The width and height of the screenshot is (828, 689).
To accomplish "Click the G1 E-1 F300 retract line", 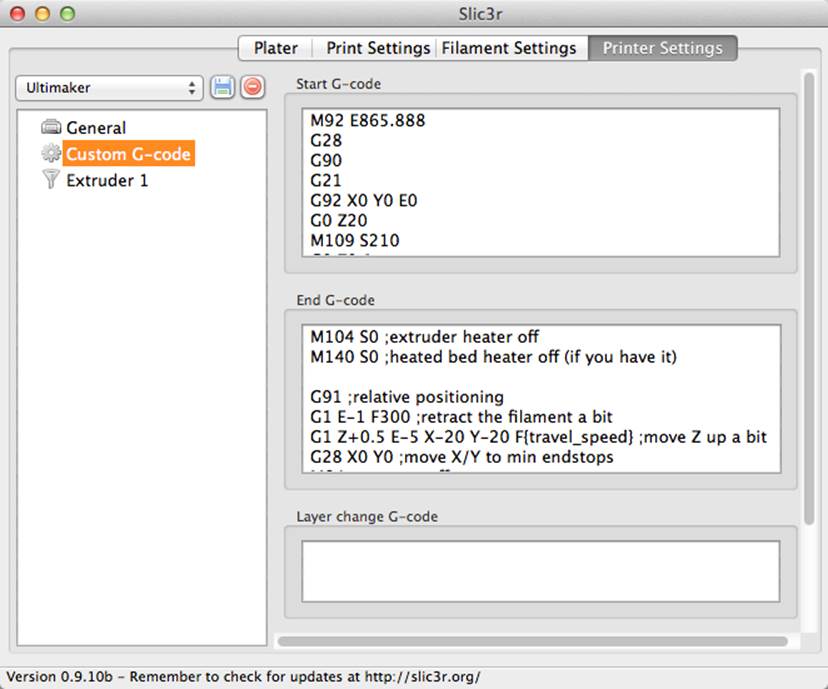I will pos(461,417).
